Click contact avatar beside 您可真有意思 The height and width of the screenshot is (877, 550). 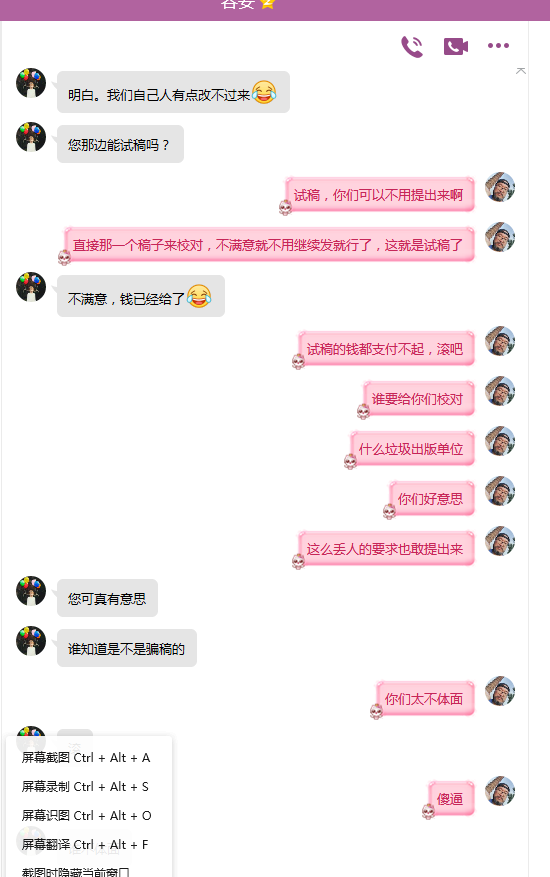tap(31, 591)
